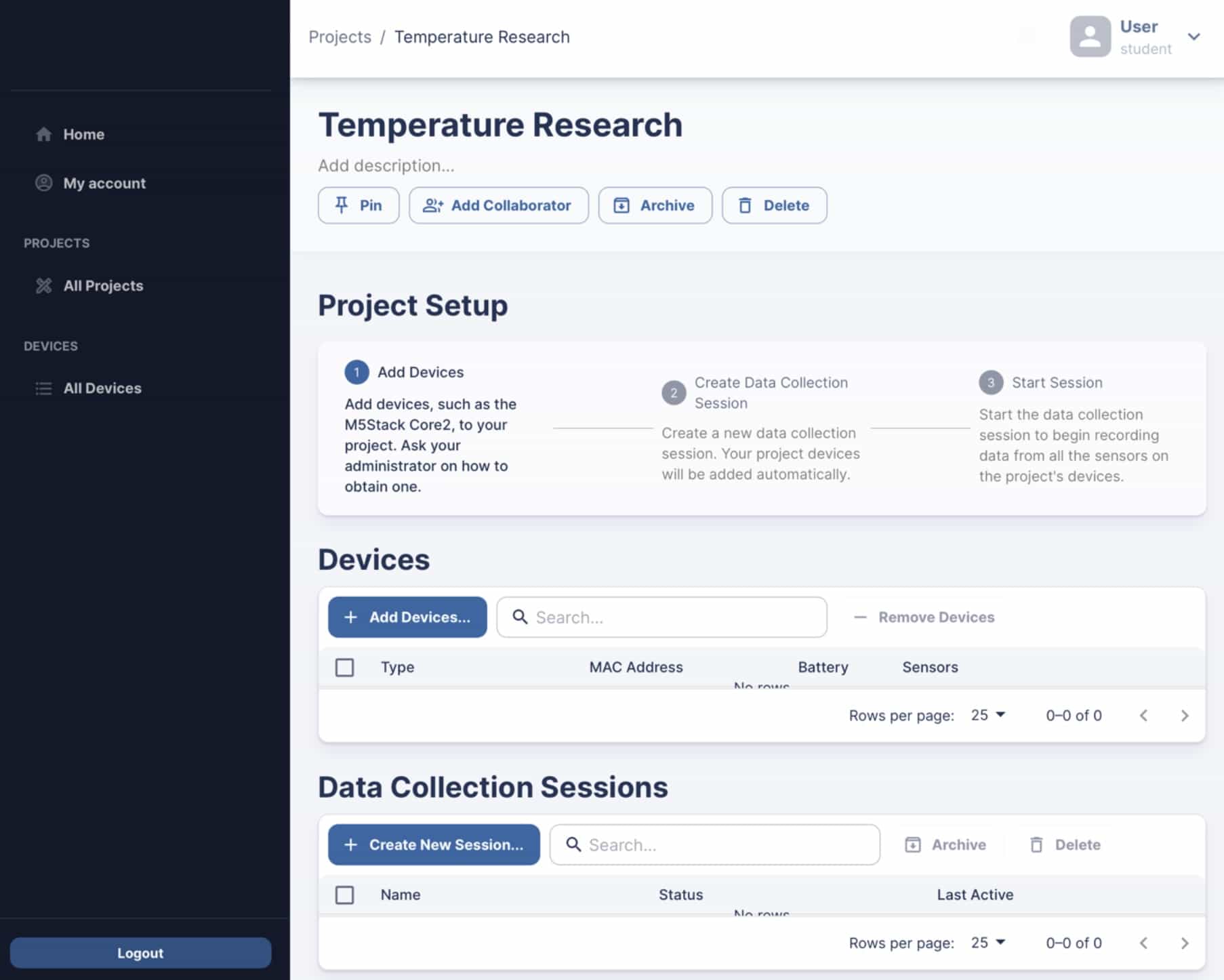Click the Add Devices button

[x=407, y=617]
